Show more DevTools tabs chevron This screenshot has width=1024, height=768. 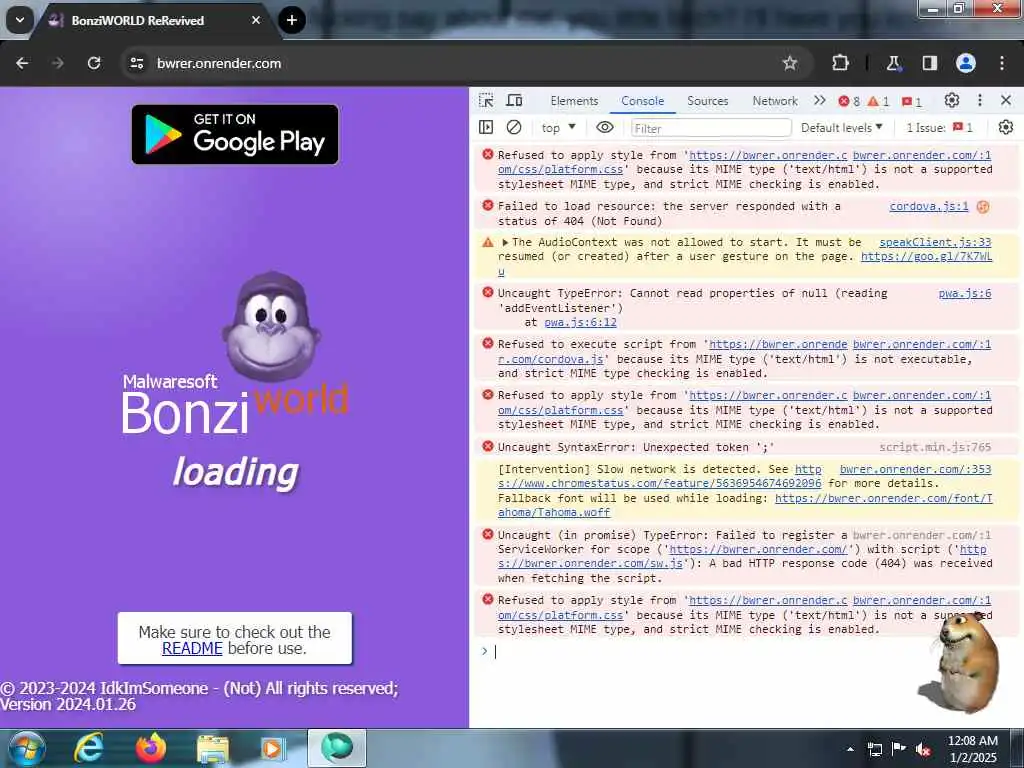(x=820, y=101)
